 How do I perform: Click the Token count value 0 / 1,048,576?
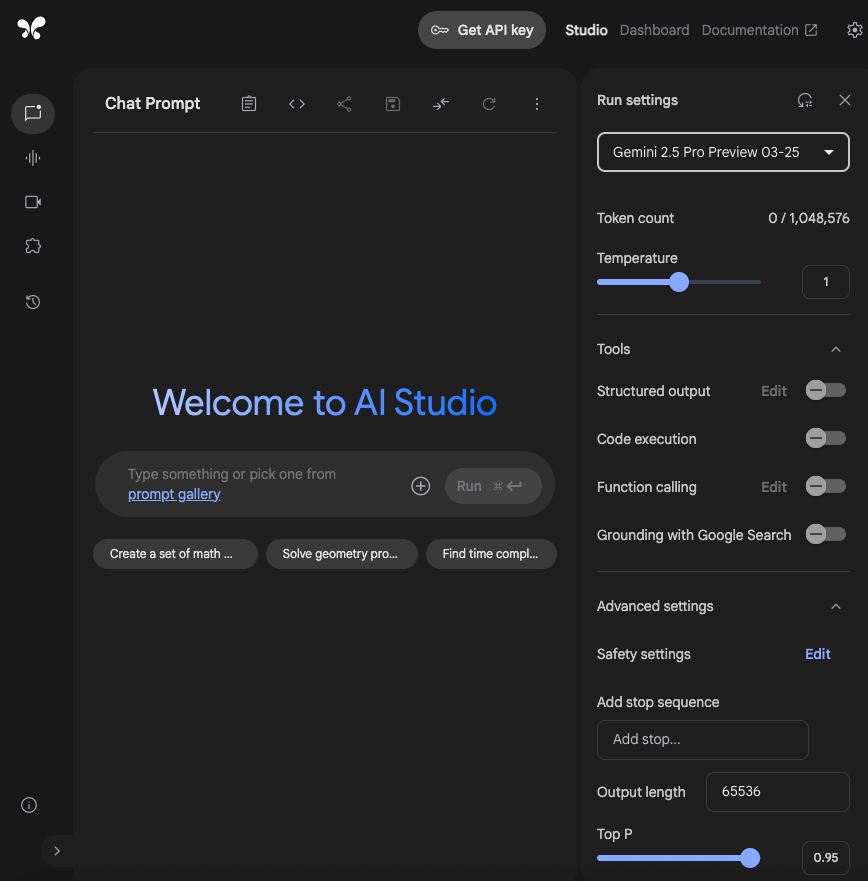point(808,218)
